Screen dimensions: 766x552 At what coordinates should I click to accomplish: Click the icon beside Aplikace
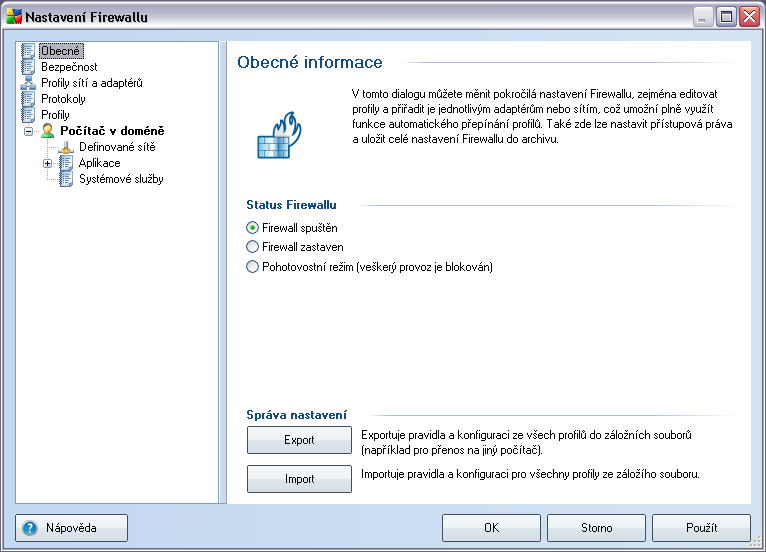pyautogui.click(x=66, y=163)
